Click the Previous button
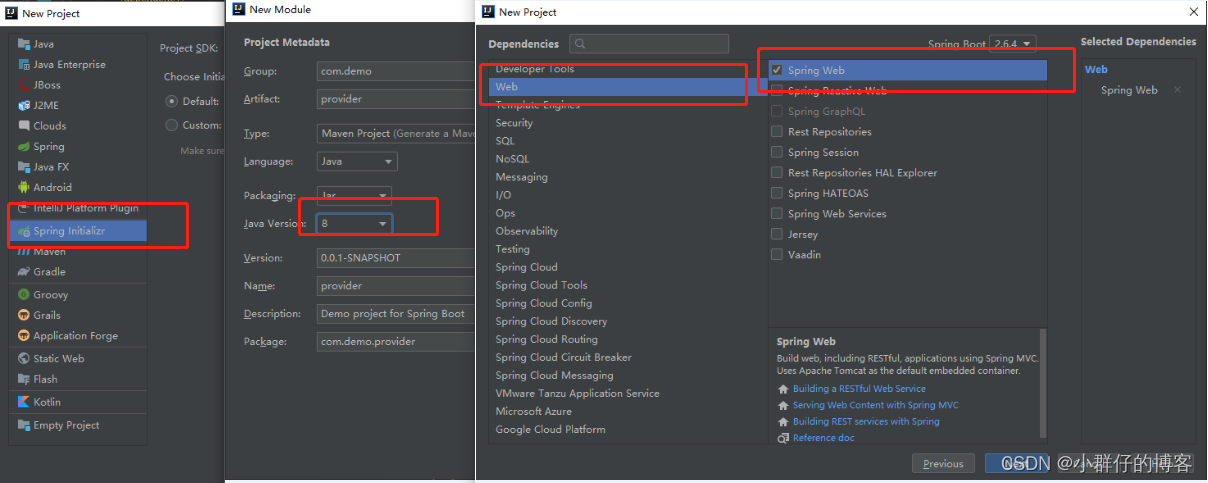The height and width of the screenshot is (483, 1208). pyautogui.click(x=943, y=463)
